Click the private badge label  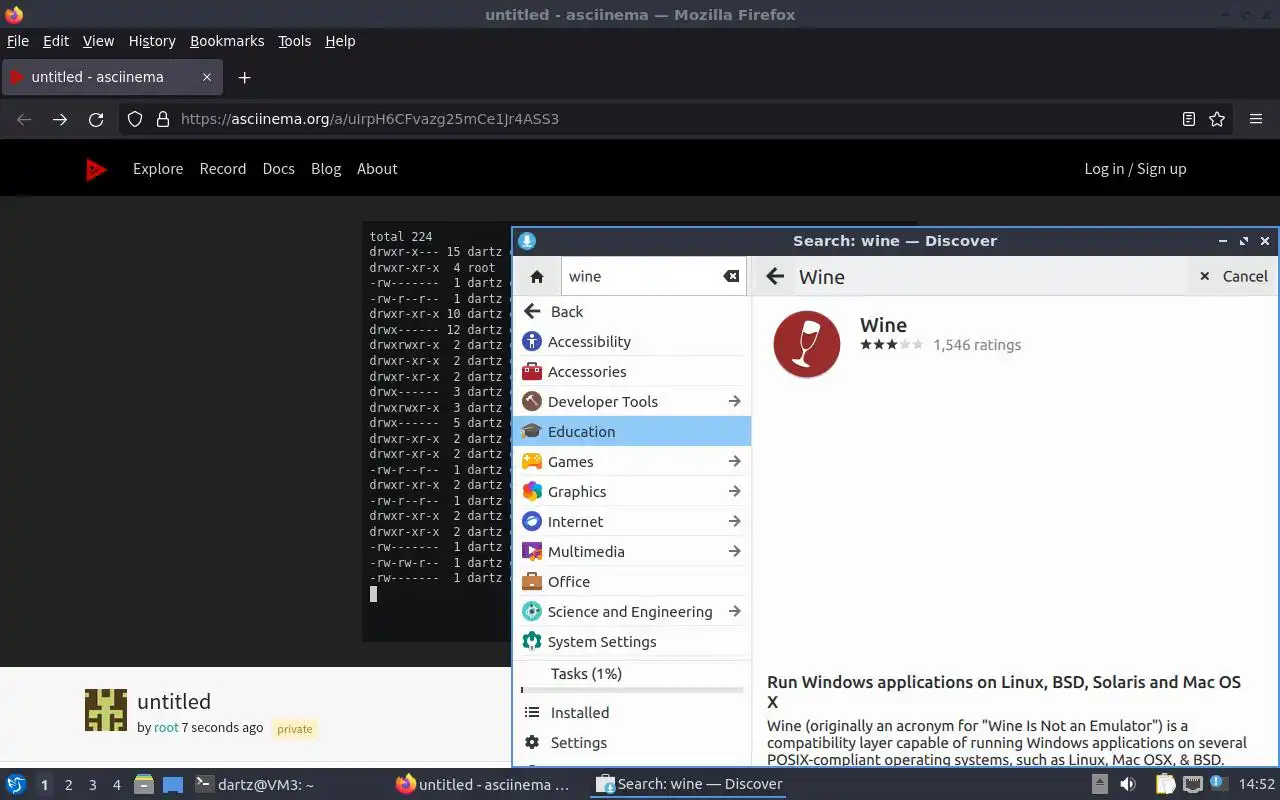(x=295, y=729)
